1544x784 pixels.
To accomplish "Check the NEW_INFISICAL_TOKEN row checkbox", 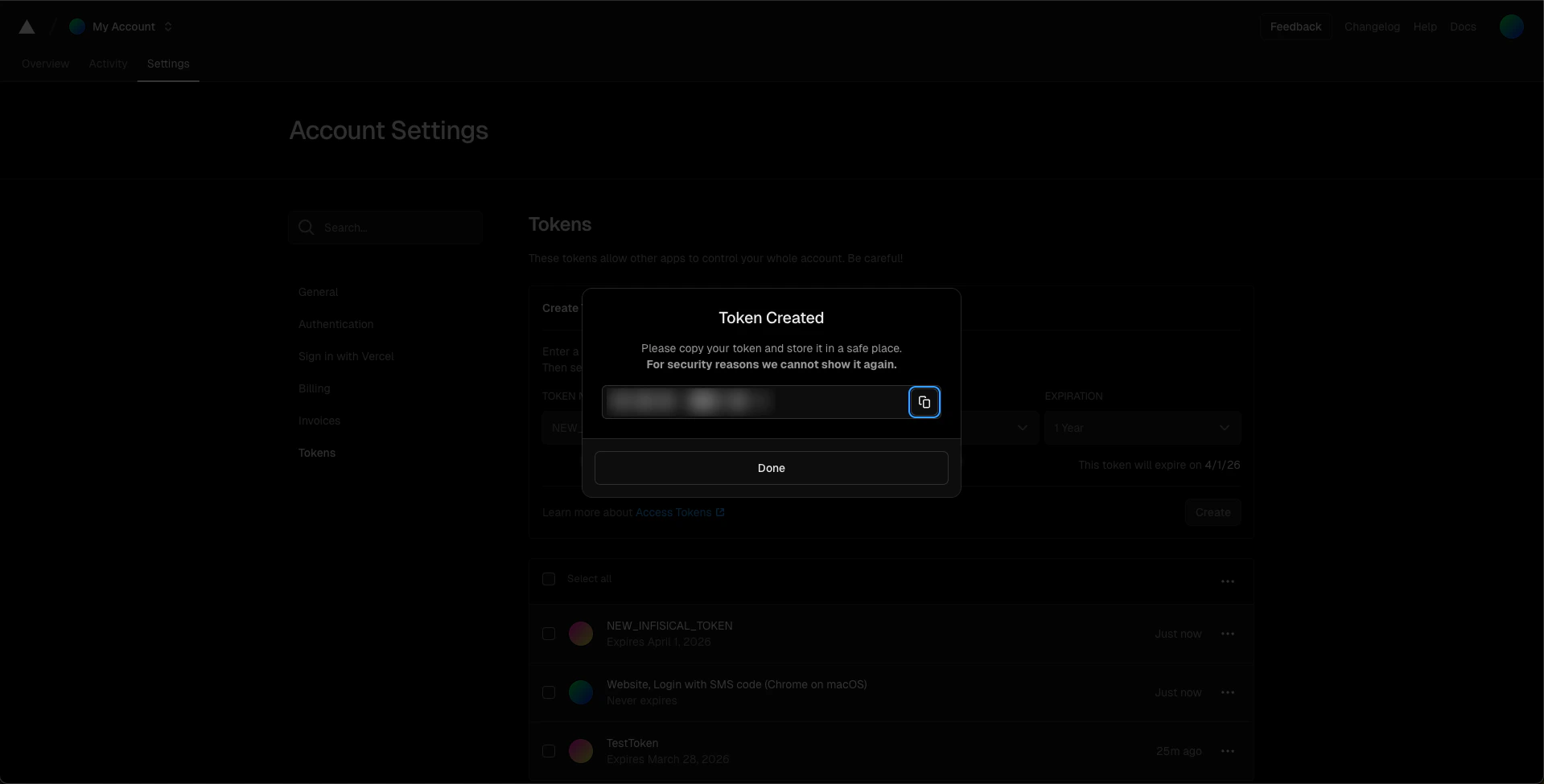I will click(x=549, y=634).
